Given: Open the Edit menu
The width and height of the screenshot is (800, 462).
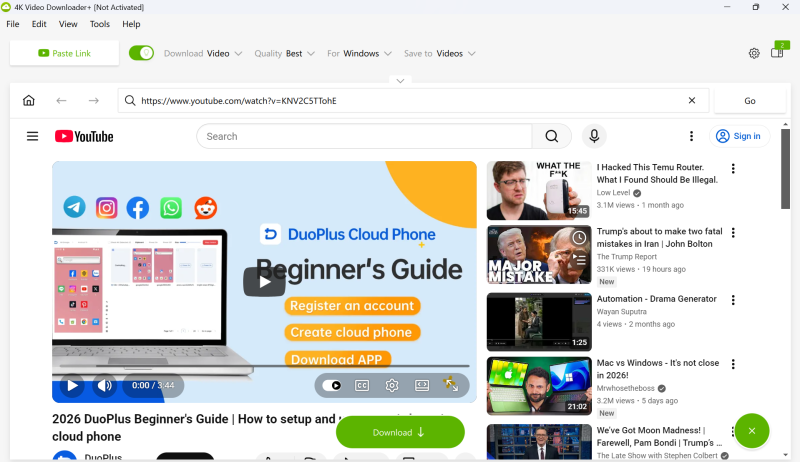Looking at the screenshot, I should [39, 24].
